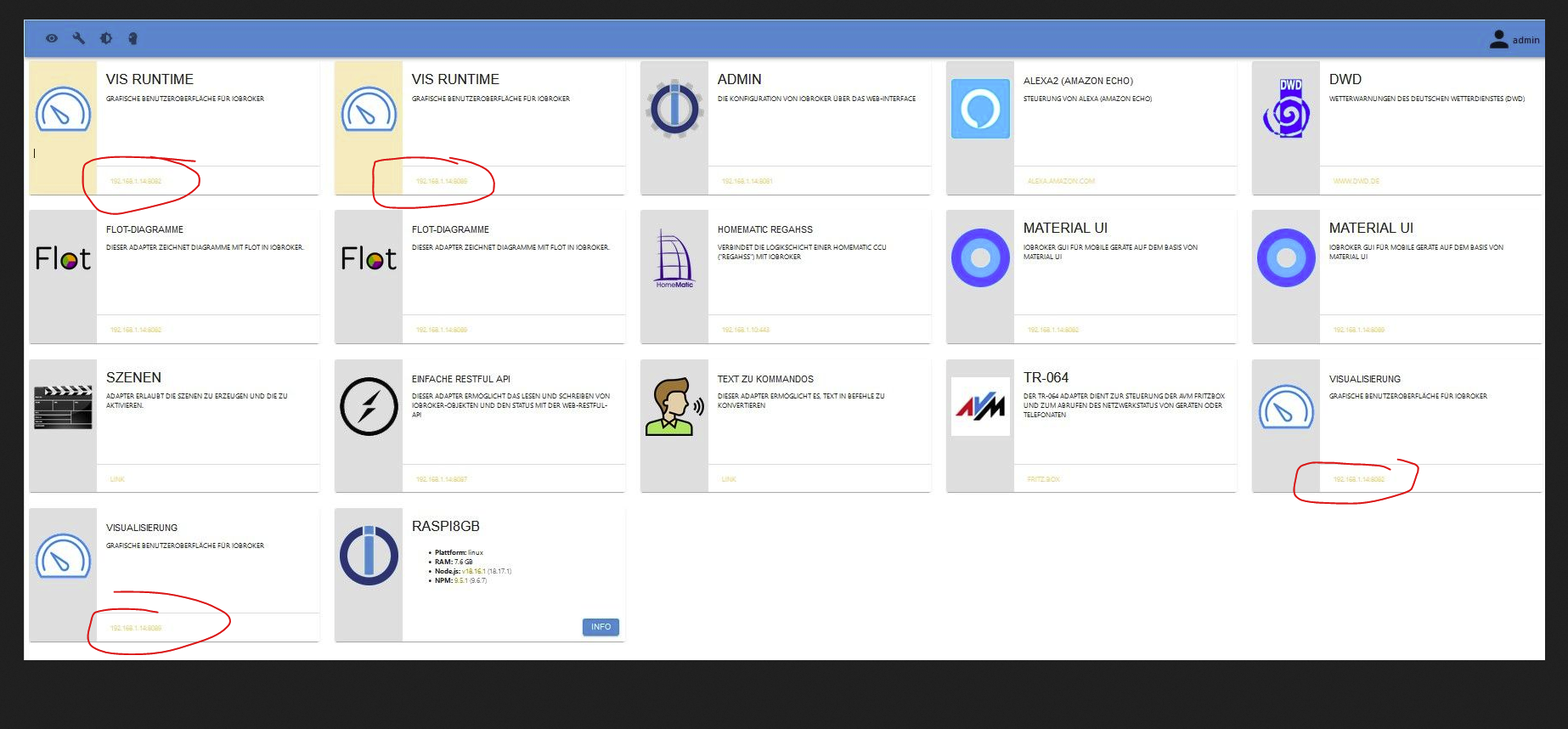Toggle expert mode head icon

[x=133, y=38]
